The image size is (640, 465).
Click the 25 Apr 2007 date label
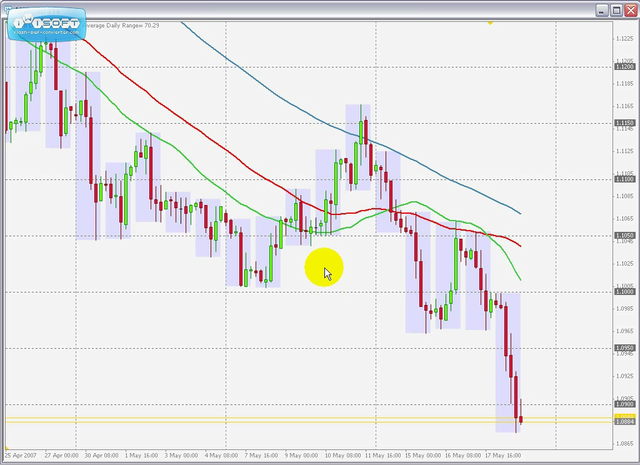coord(21,455)
